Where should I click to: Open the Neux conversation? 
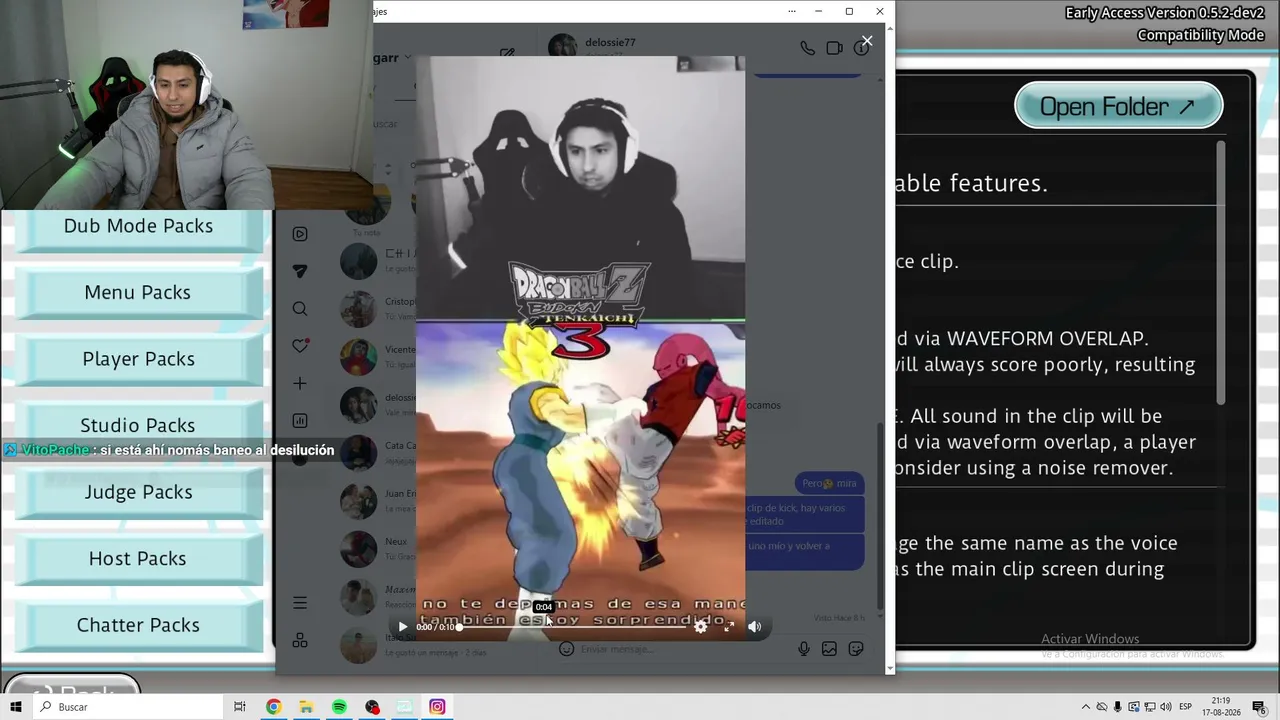click(377, 548)
